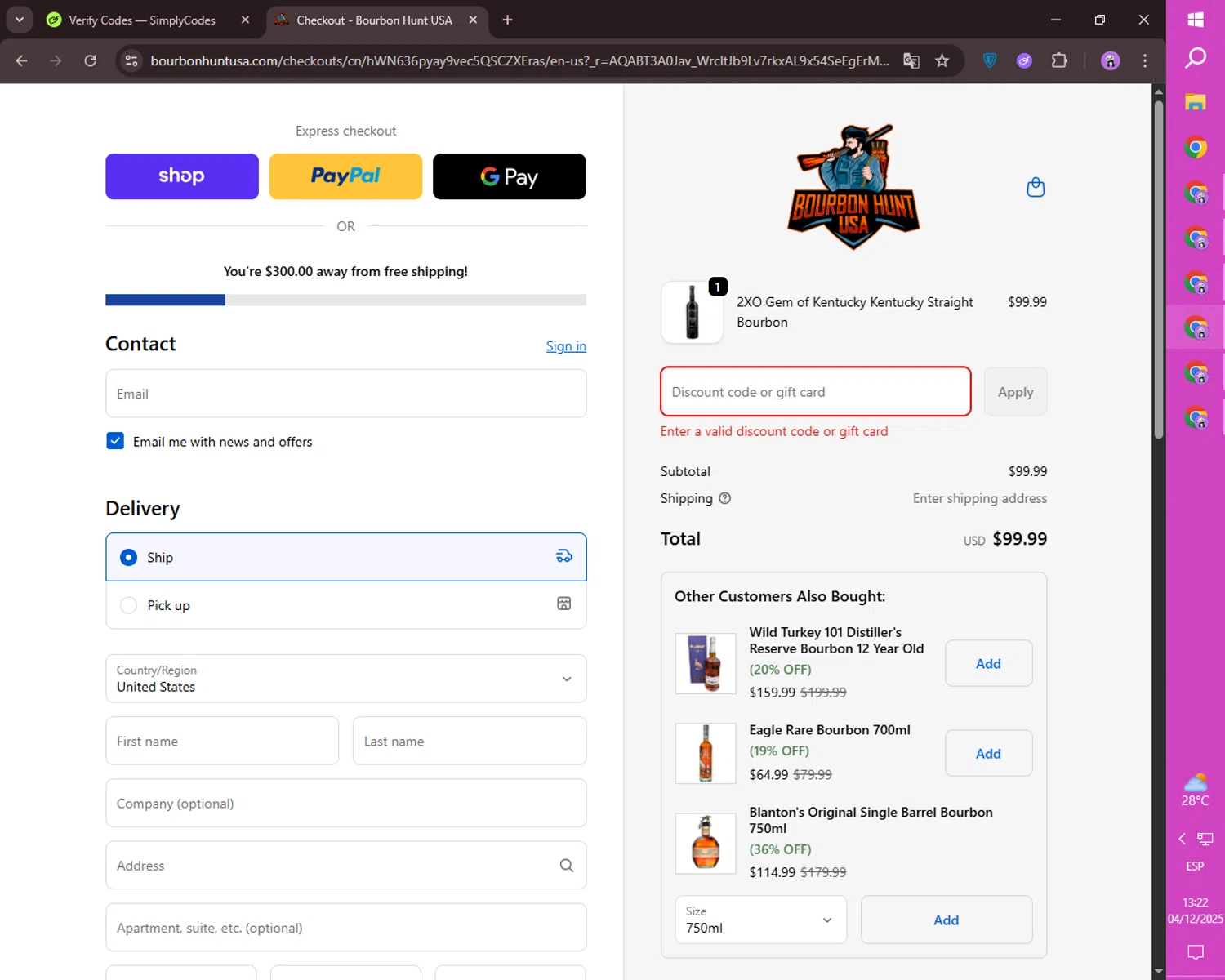Open the Extensions puzzle menu
1225x980 pixels.
click(1059, 60)
